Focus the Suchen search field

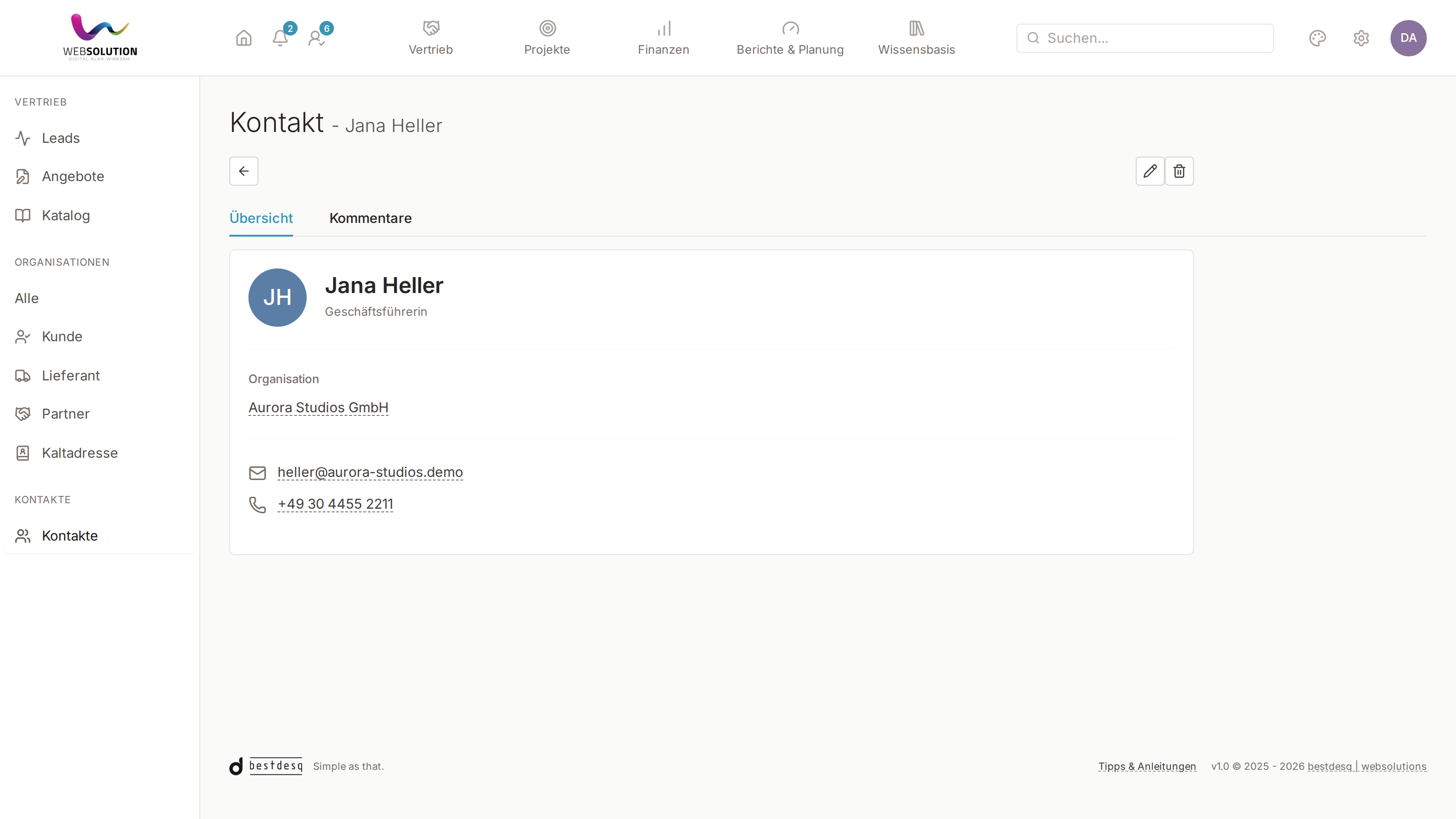coord(1145,38)
